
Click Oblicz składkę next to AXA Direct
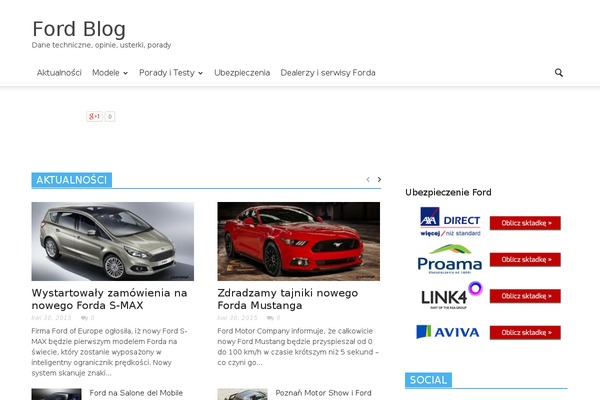click(x=525, y=223)
